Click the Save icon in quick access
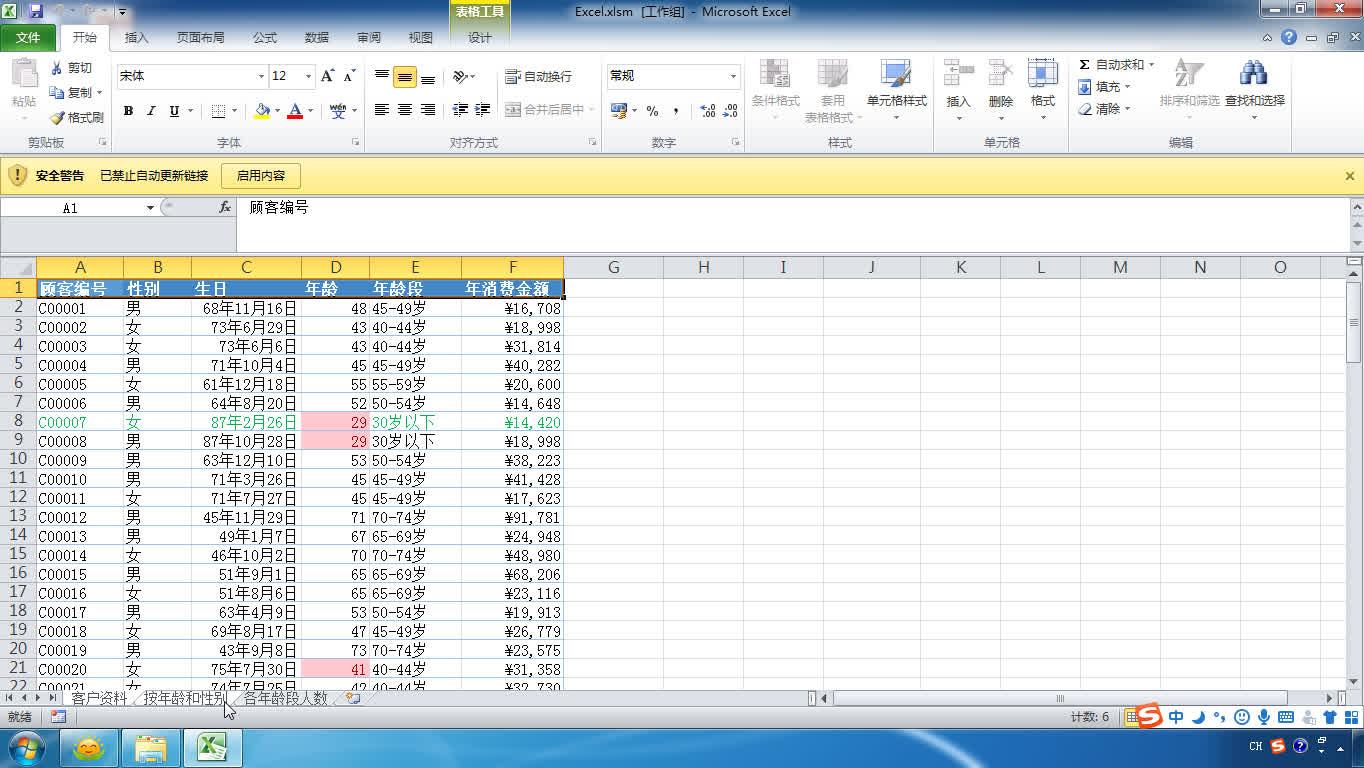The height and width of the screenshot is (768, 1364). point(36,12)
